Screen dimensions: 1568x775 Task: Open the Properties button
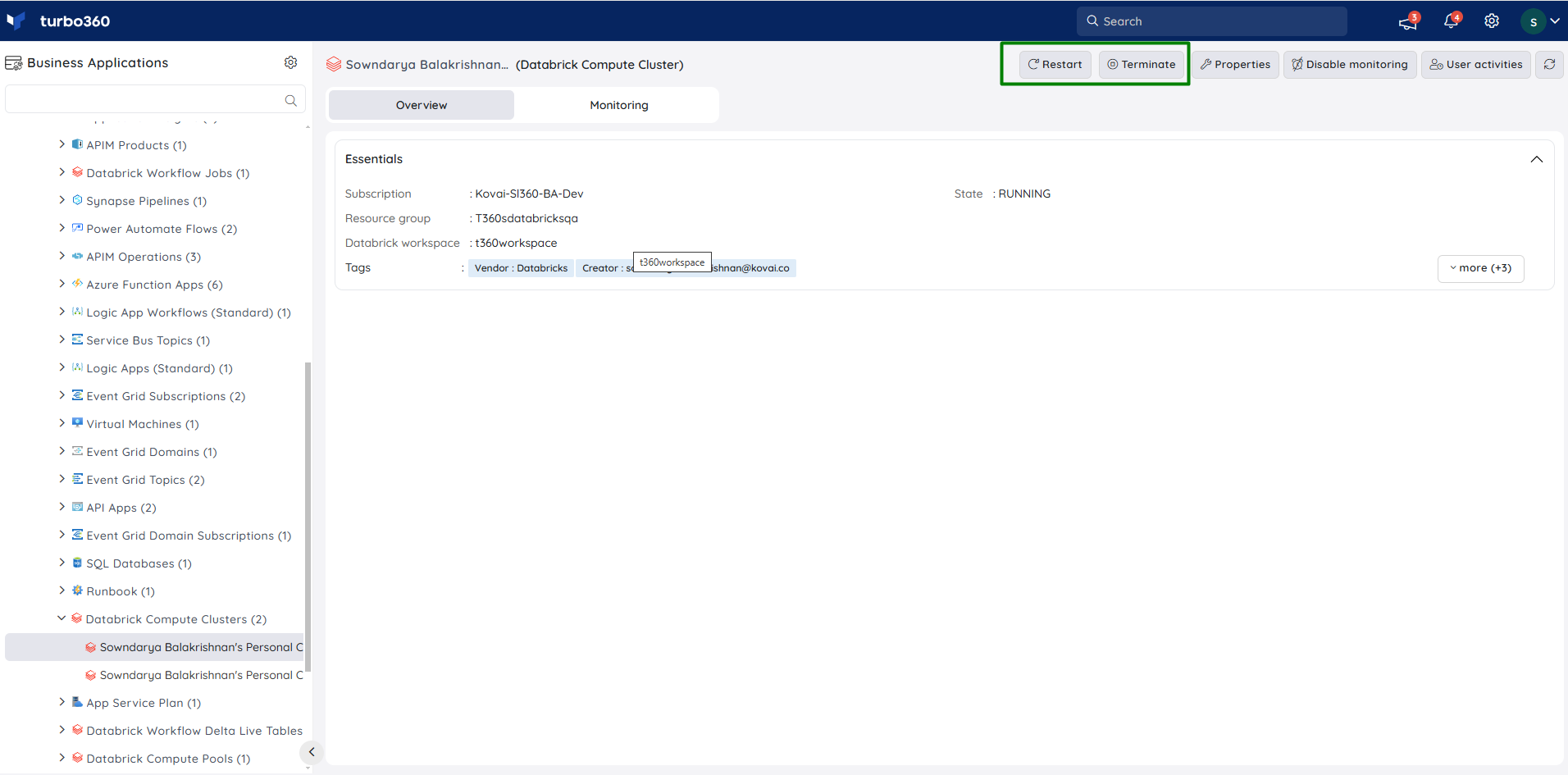tap(1235, 64)
